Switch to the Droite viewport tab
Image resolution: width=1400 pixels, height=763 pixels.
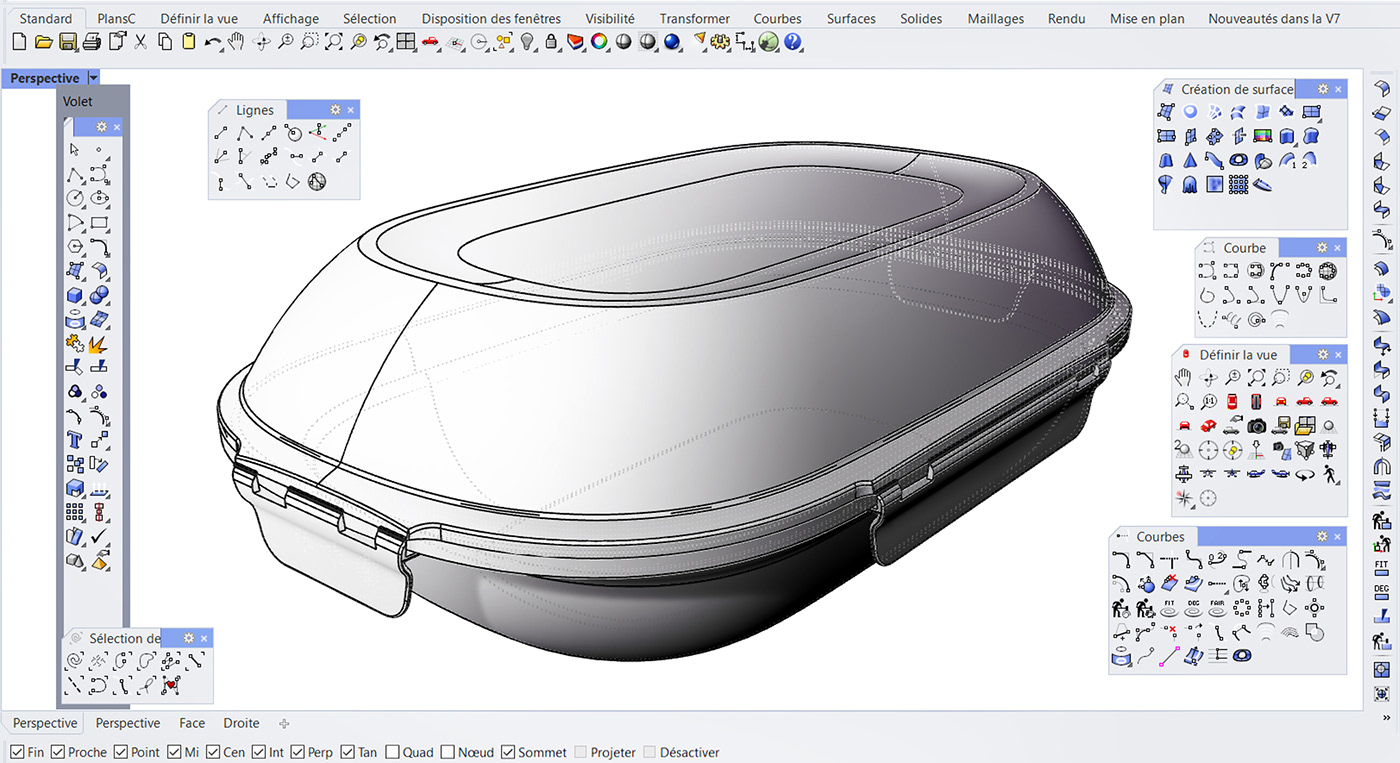tap(240, 722)
